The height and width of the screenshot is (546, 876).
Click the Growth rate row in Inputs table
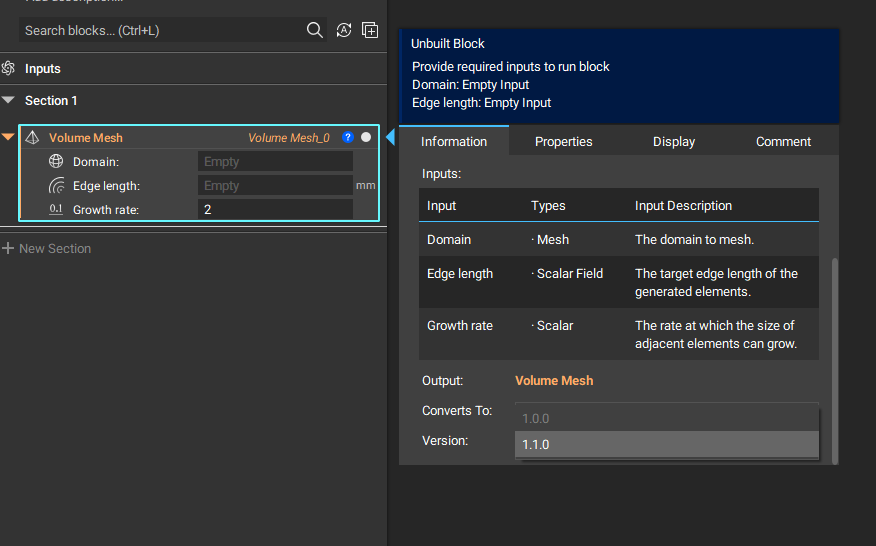[x=618, y=334]
